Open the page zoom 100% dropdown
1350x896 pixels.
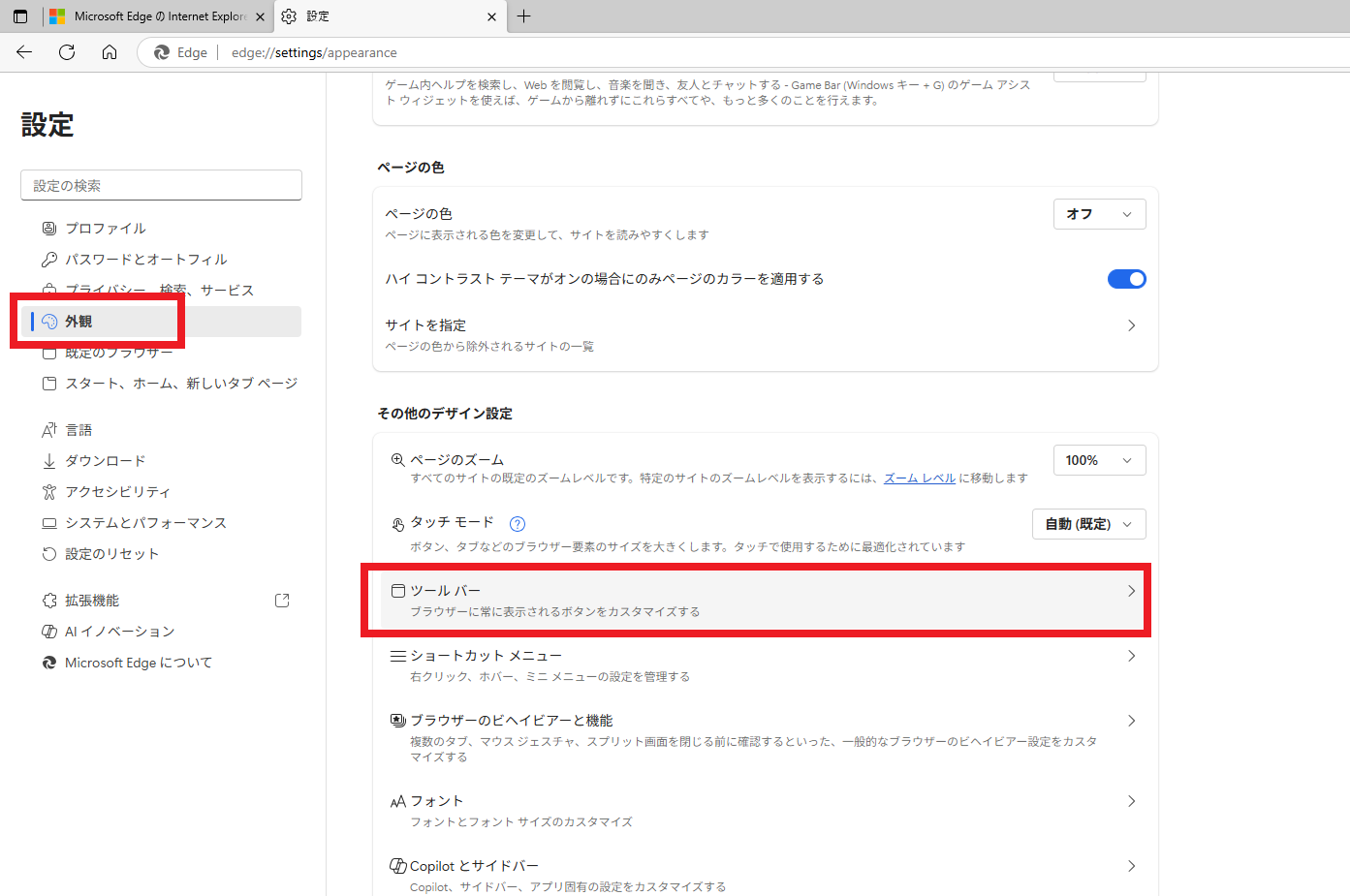click(1099, 460)
